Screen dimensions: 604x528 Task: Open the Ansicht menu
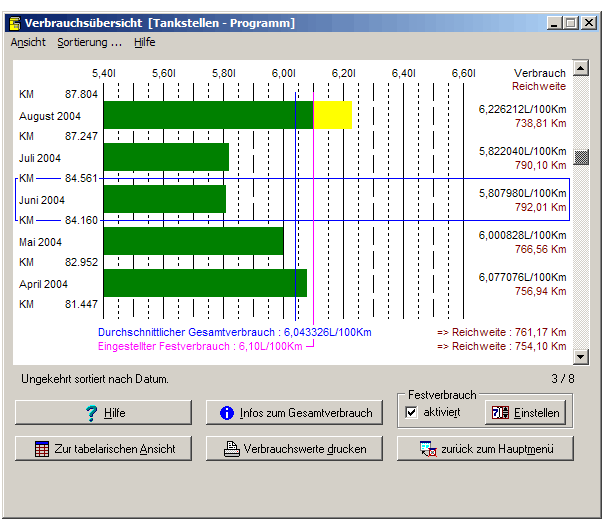pyautogui.click(x=28, y=43)
